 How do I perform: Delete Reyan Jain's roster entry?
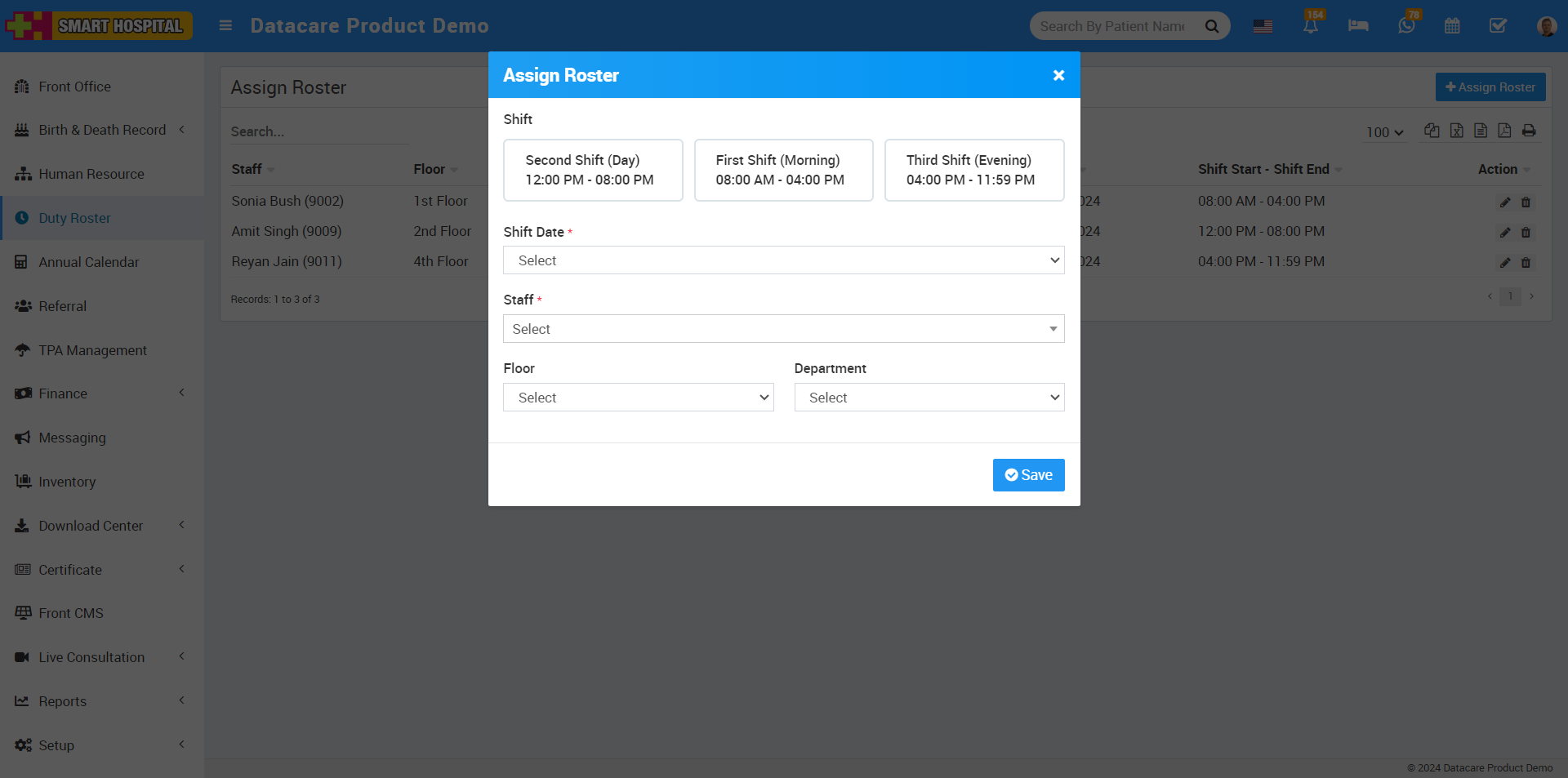[x=1527, y=262]
